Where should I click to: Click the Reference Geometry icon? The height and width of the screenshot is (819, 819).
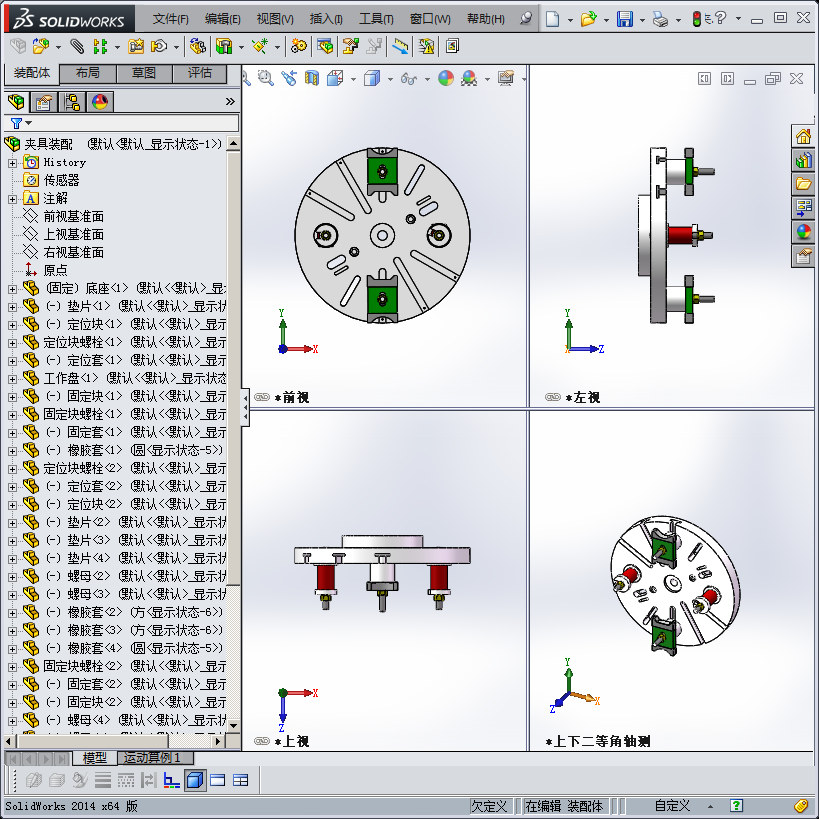260,46
